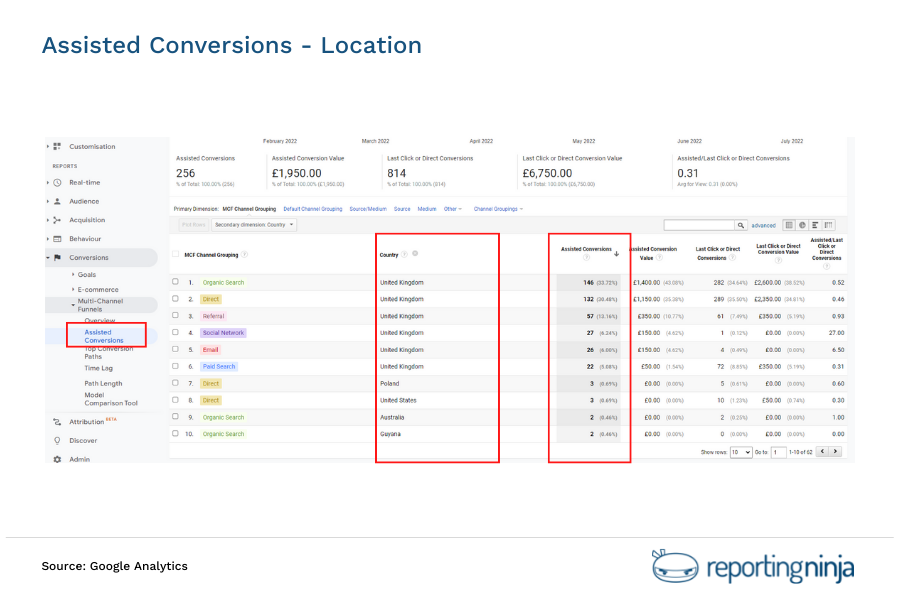900x600 pixels.
Task: Click the Behaviour panel icon
Action: click(x=57, y=239)
